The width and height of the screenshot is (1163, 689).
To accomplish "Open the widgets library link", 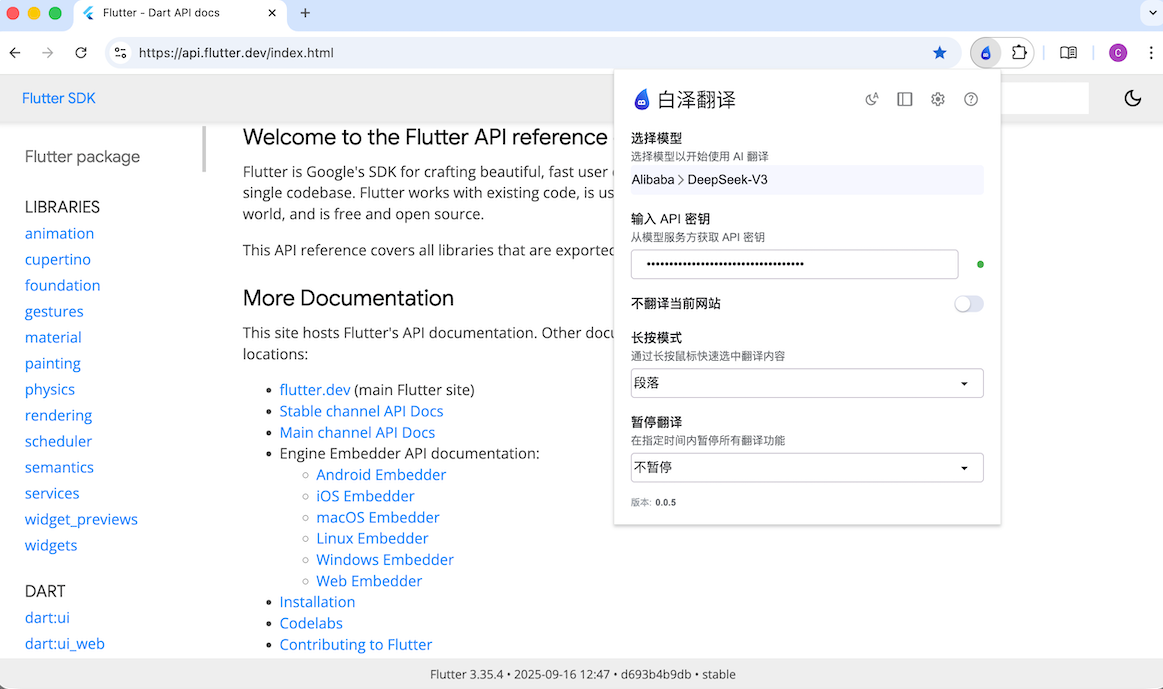I will [51, 545].
